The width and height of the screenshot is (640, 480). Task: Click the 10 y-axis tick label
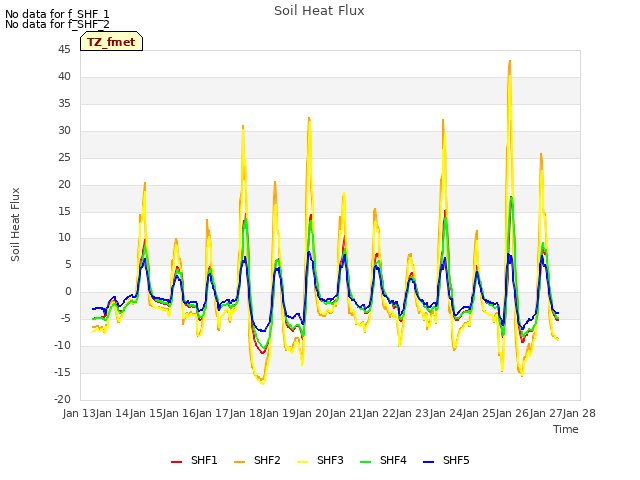(x=64, y=238)
